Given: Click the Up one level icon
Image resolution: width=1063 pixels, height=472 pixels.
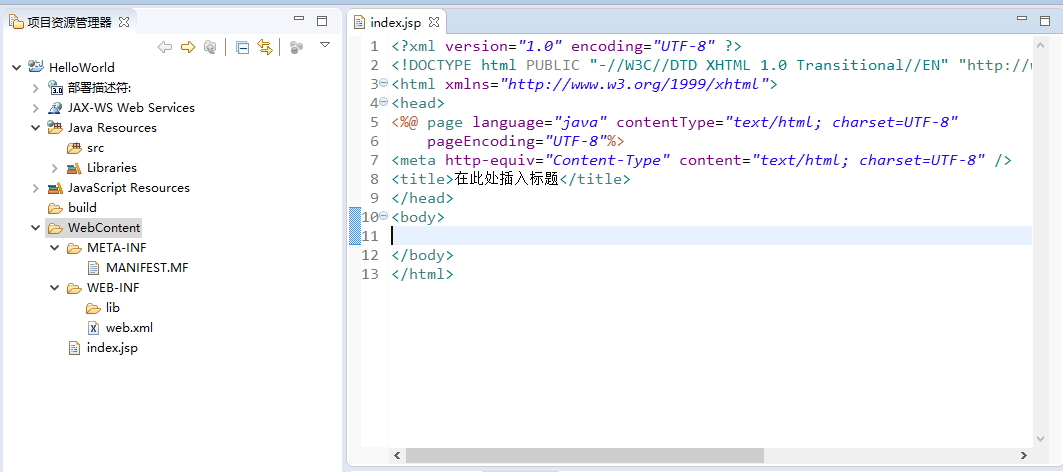Looking at the screenshot, I should click(209, 47).
